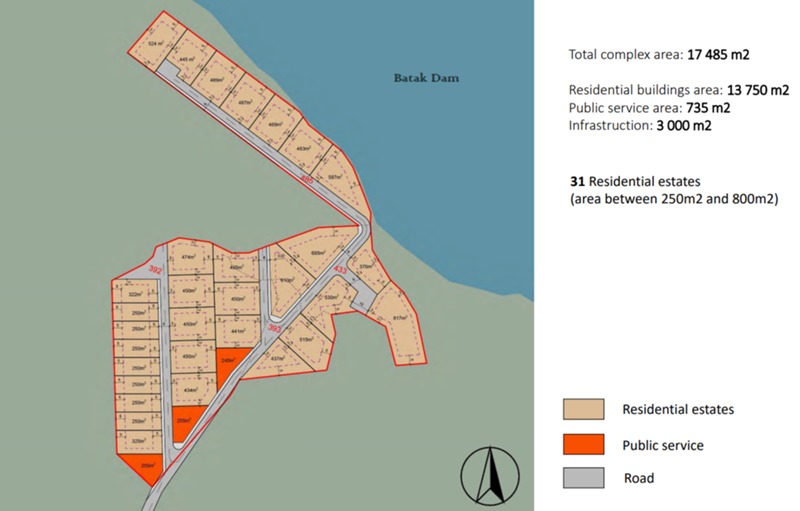Select the 817m² residential plot
800x511 pixels.
pos(400,318)
